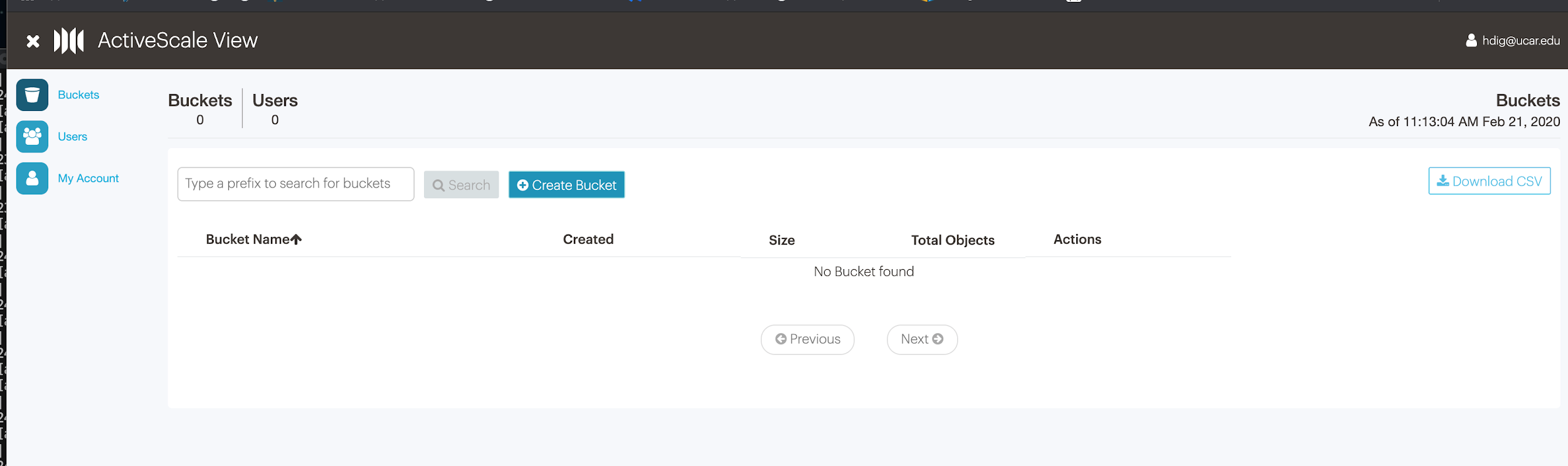Open the hdig@ucar.edu account menu
The image size is (1568, 466).
(1520, 41)
